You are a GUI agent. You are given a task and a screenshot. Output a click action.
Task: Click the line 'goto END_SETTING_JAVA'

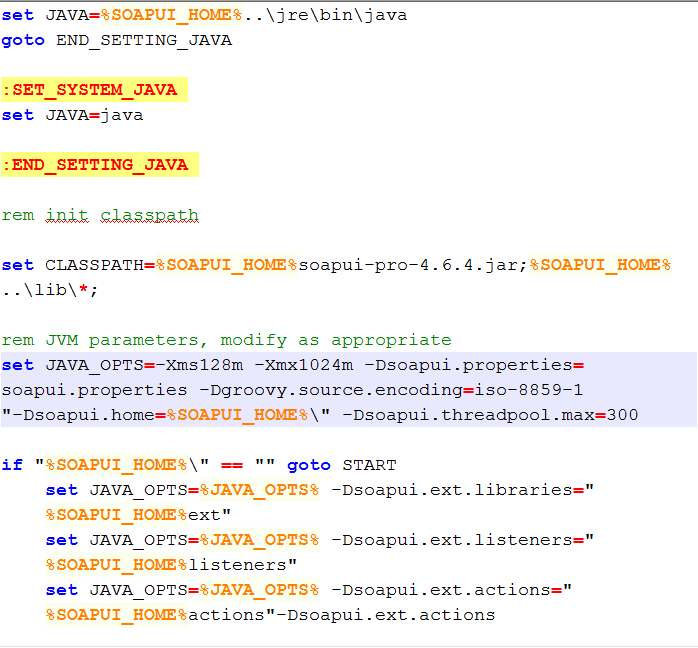[x=117, y=40]
